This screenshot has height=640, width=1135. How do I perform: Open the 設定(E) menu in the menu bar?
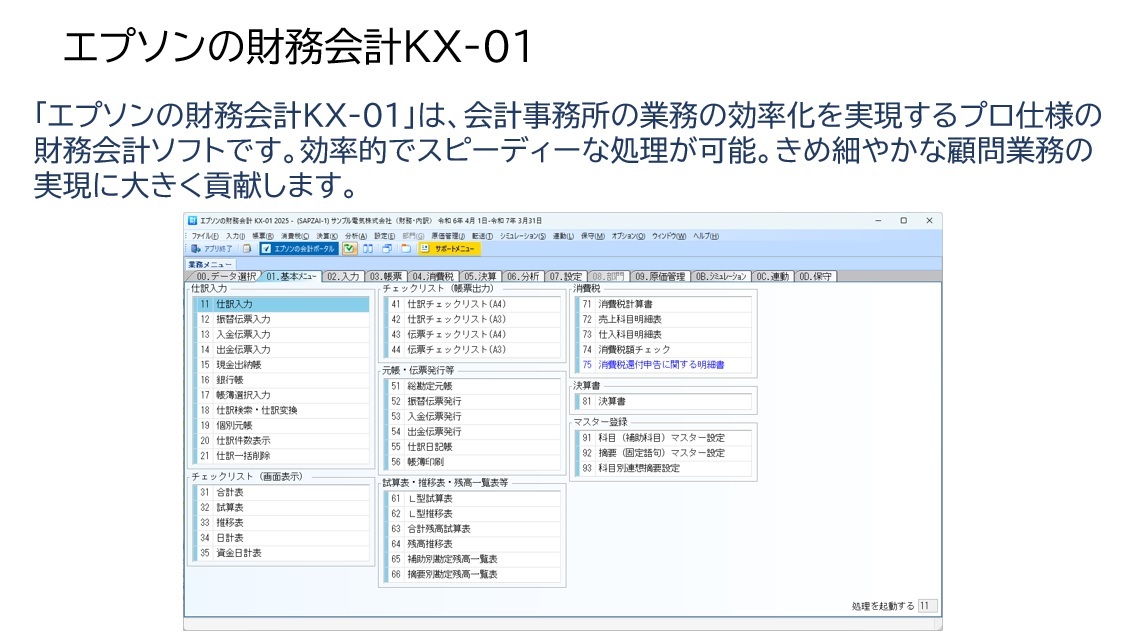coord(384,236)
